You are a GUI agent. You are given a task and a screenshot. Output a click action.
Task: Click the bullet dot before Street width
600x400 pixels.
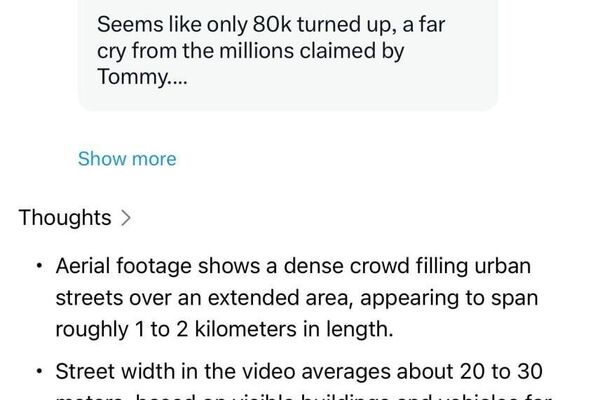38,372
